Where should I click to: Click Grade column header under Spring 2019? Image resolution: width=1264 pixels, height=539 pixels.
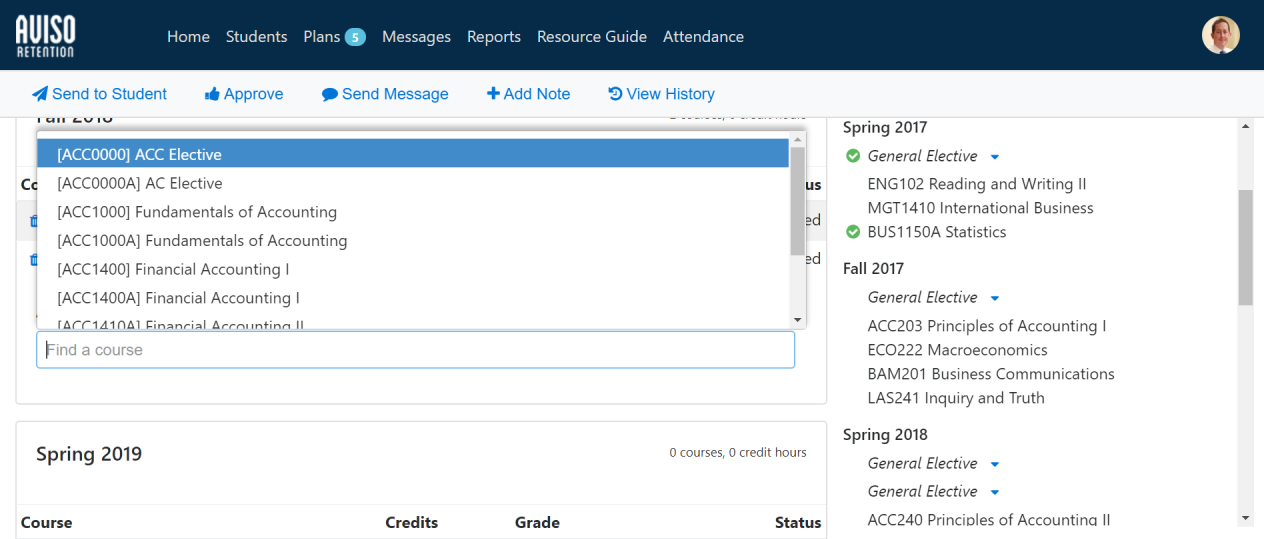point(537,522)
